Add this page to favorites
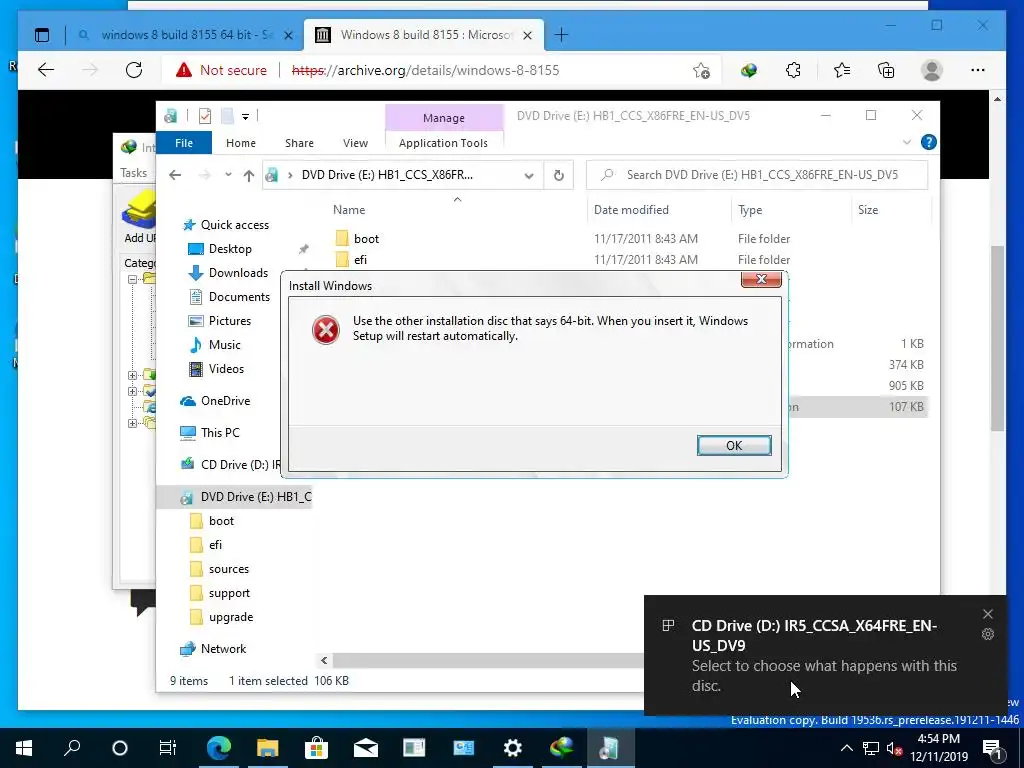This screenshot has width=1024, height=768. [701, 70]
